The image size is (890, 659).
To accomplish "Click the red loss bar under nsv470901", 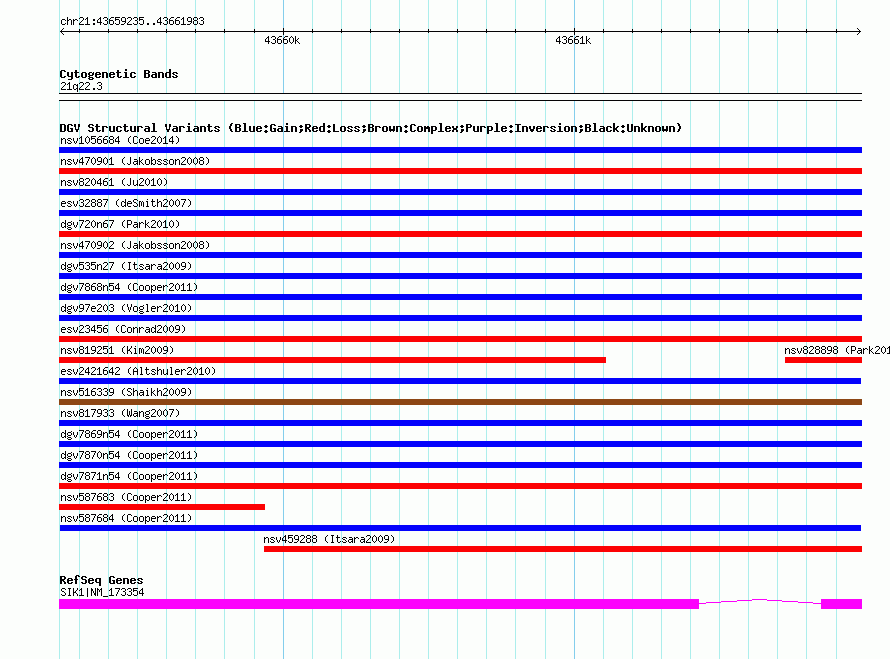I will 460,171.
